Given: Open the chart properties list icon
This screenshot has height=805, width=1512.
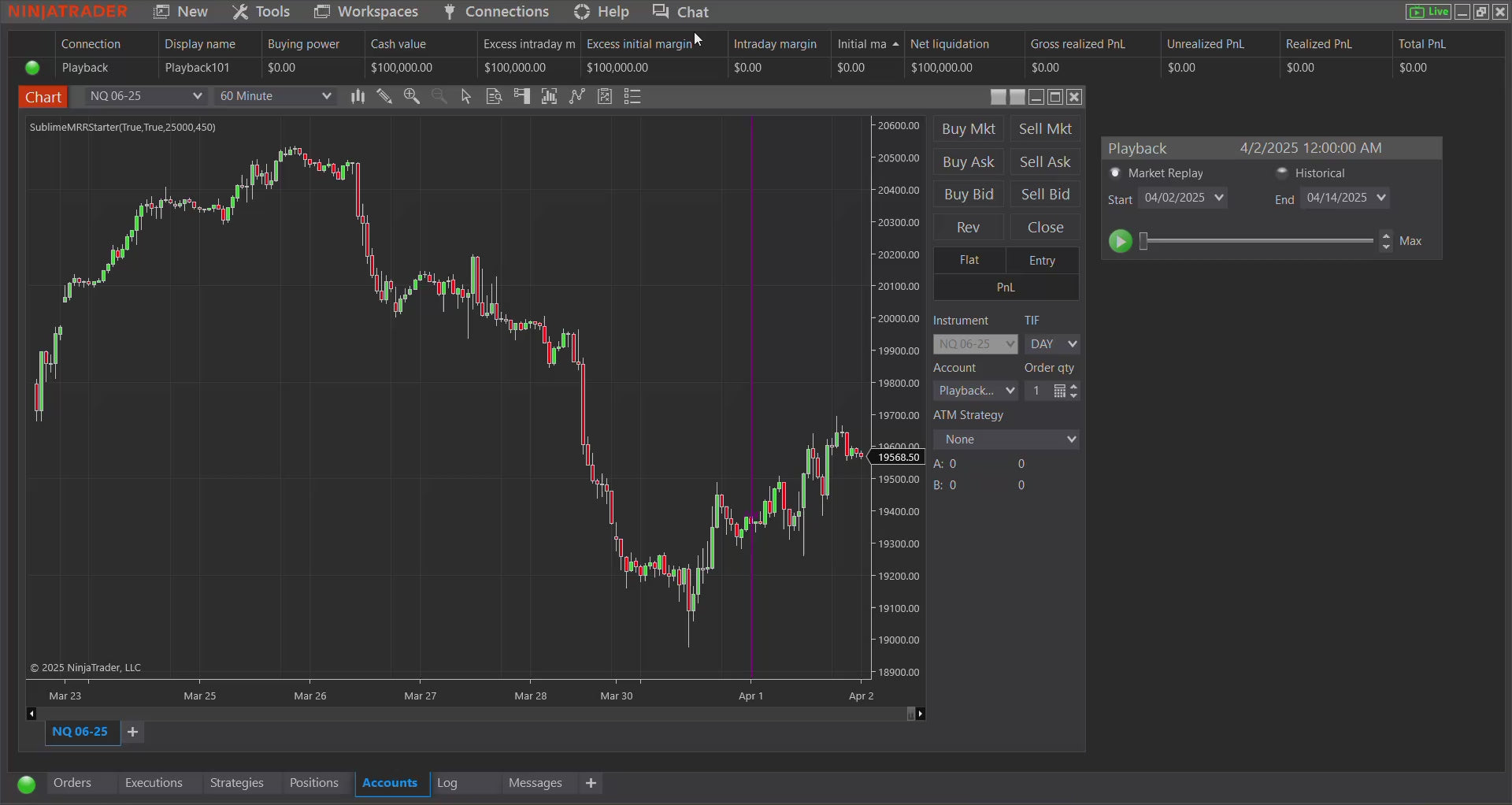Looking at the screenshot, I should [632, 96].
